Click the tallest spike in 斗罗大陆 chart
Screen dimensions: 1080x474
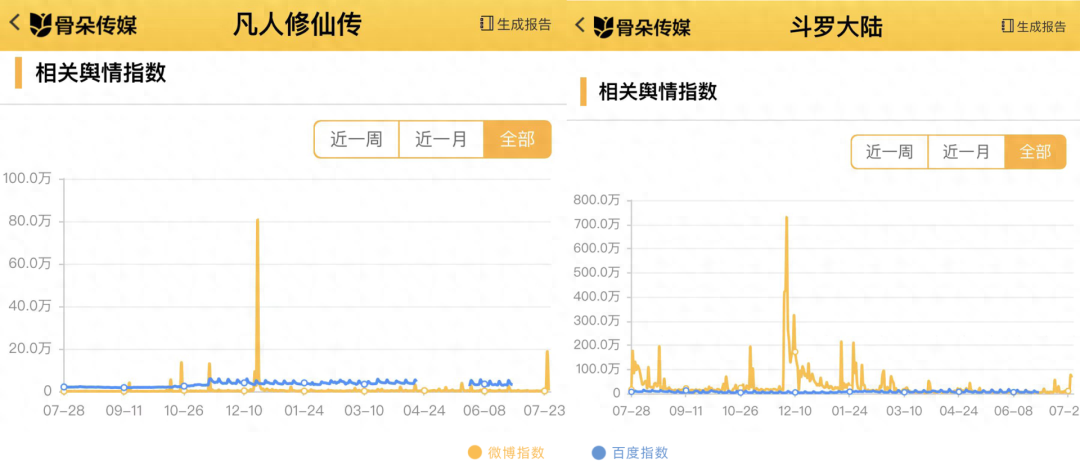point(786,218)
